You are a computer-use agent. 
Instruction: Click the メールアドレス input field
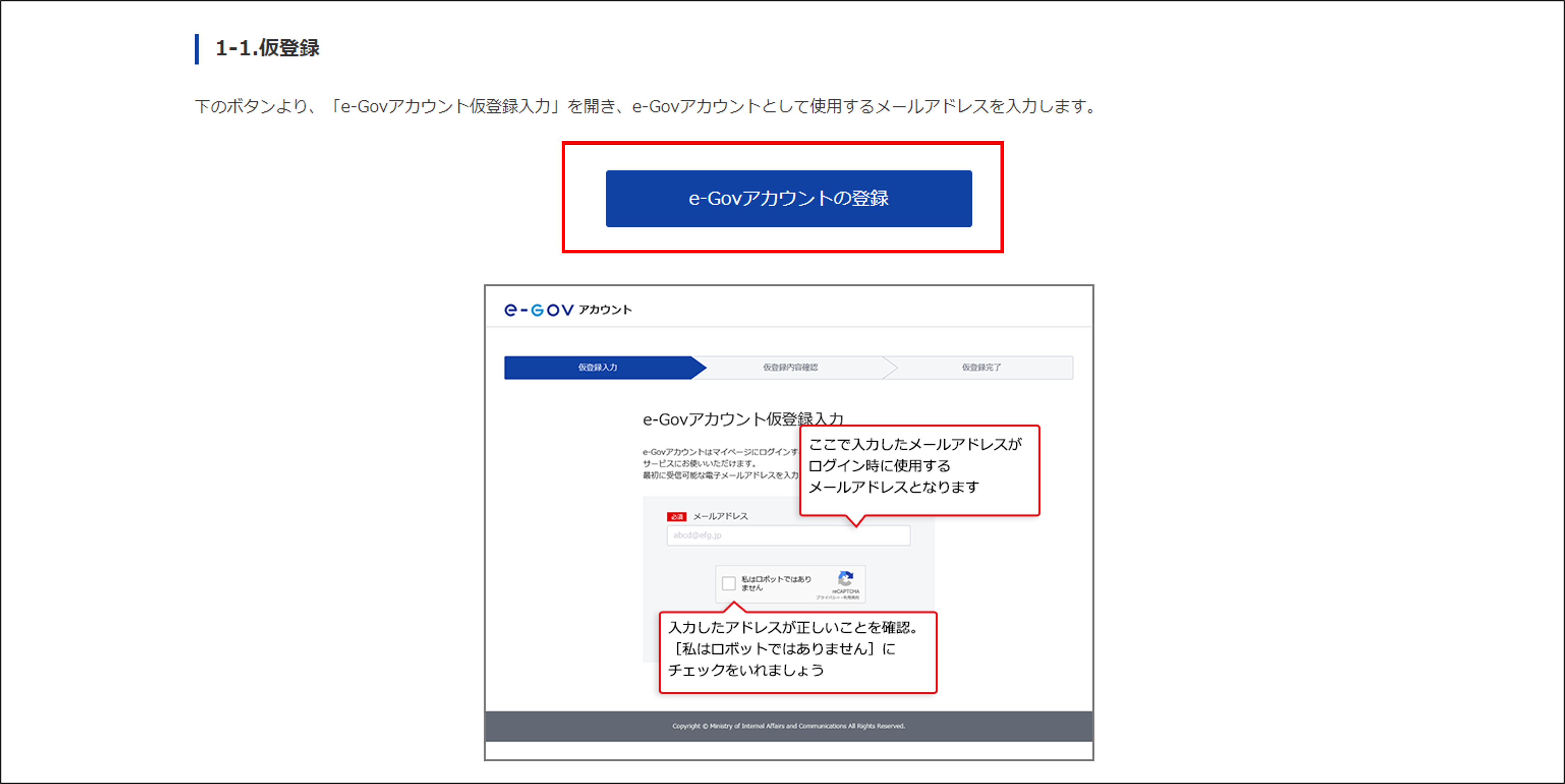coord(788,536)
